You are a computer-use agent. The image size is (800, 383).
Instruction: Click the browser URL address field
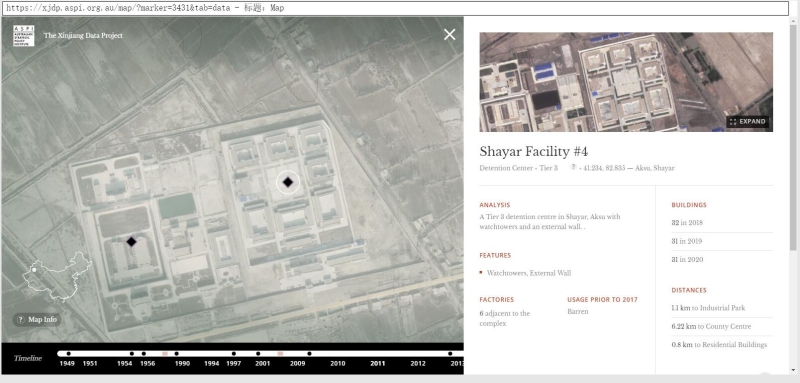tap(395, 8)
